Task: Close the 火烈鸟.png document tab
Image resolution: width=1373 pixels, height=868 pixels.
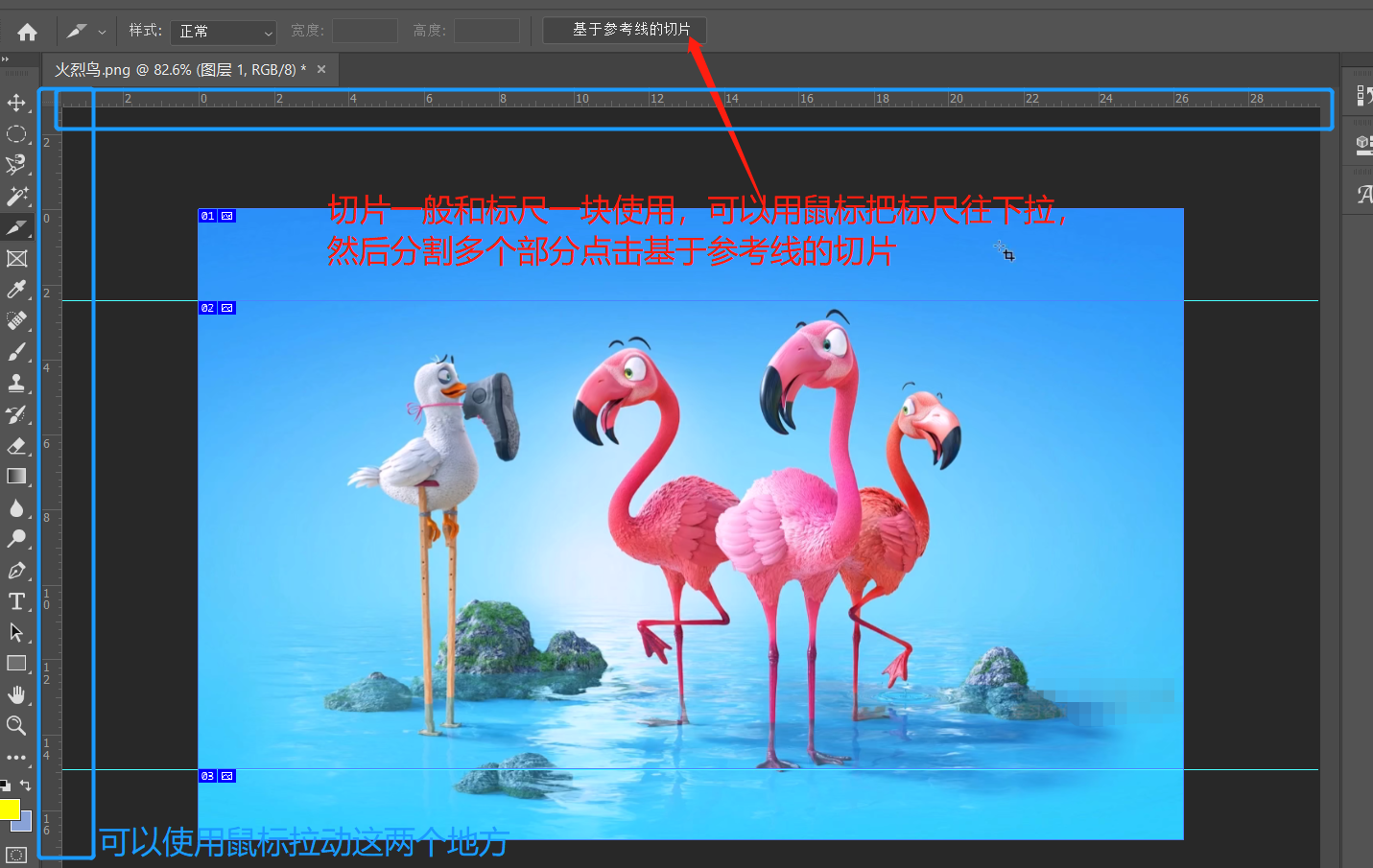Action: [321, 69]
